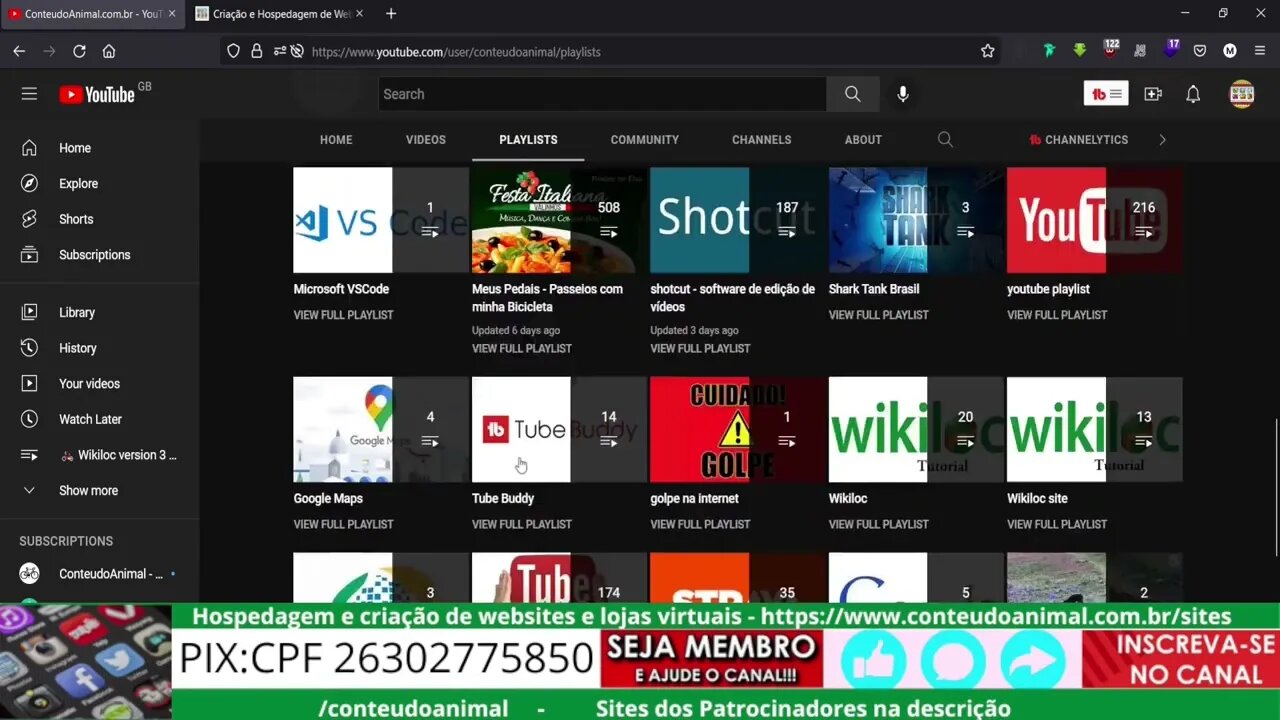The width and height of the screenshot is (1280, 720).
Task: Open the account avatar menu
Action: click(1242, 94)
